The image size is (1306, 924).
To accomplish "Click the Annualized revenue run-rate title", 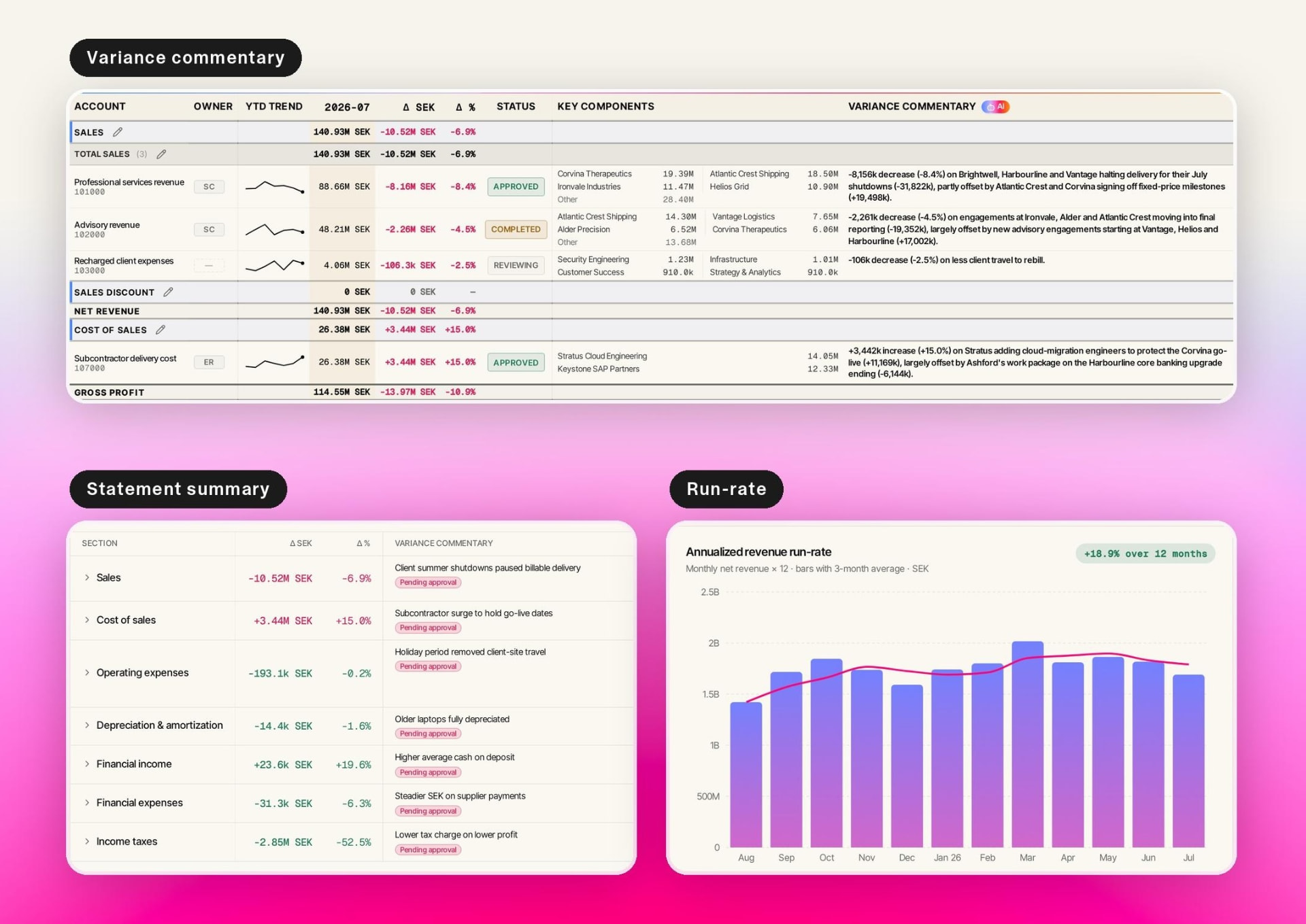I will (x=758, y=552).
